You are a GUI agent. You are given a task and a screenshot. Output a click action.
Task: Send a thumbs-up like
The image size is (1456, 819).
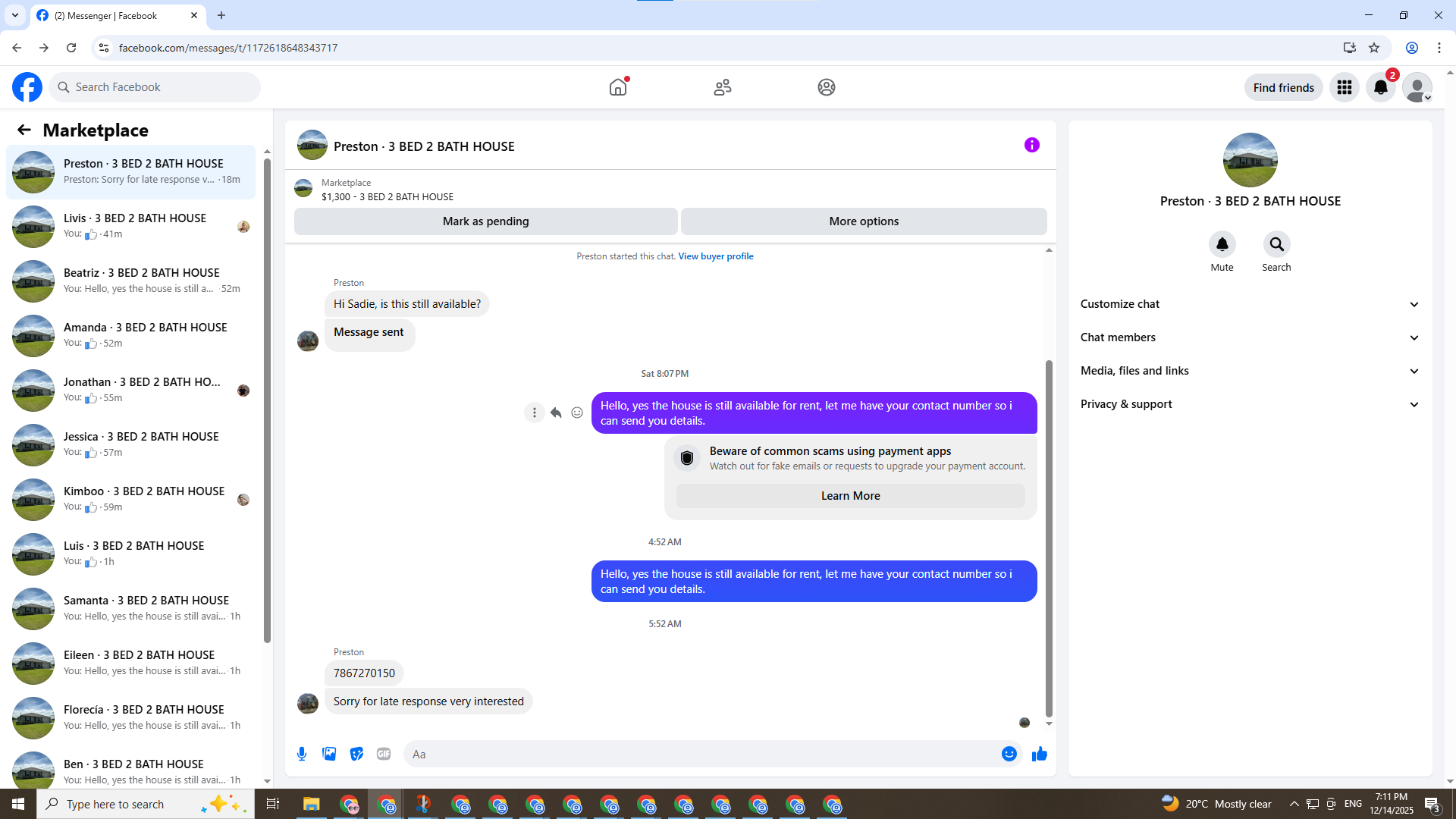click(1039, 754)
